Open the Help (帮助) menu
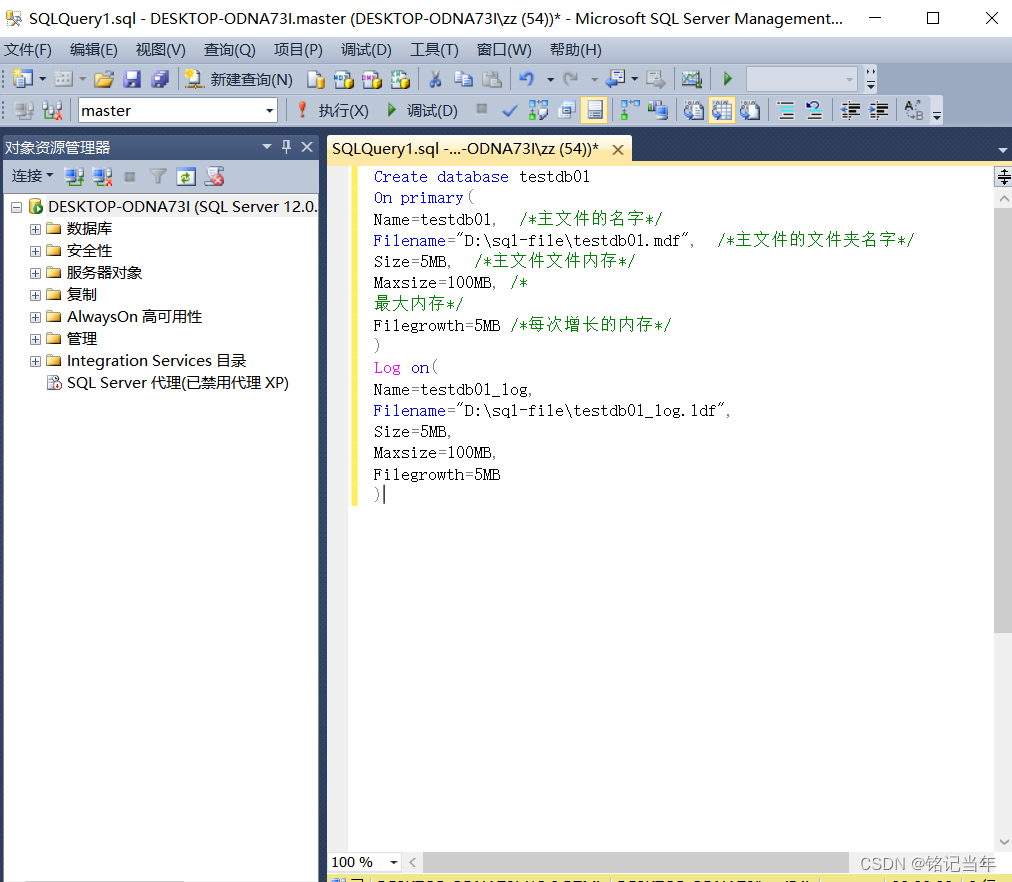Image resolution: width=1012 pixels, height=882 pixels. [575, 50]
